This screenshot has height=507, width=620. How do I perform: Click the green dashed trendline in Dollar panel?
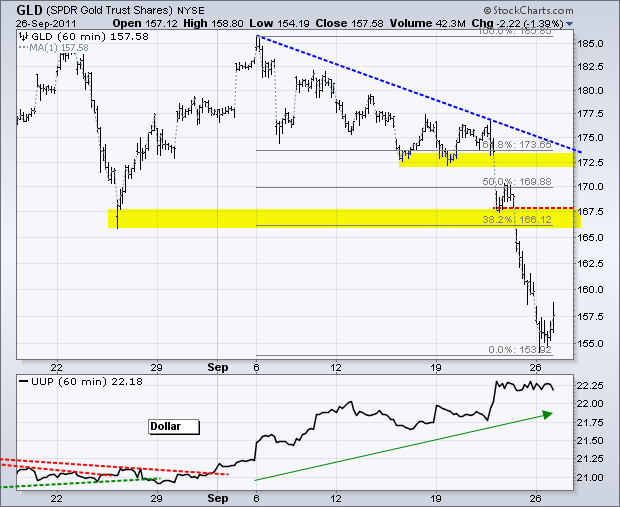click(79, 482)
